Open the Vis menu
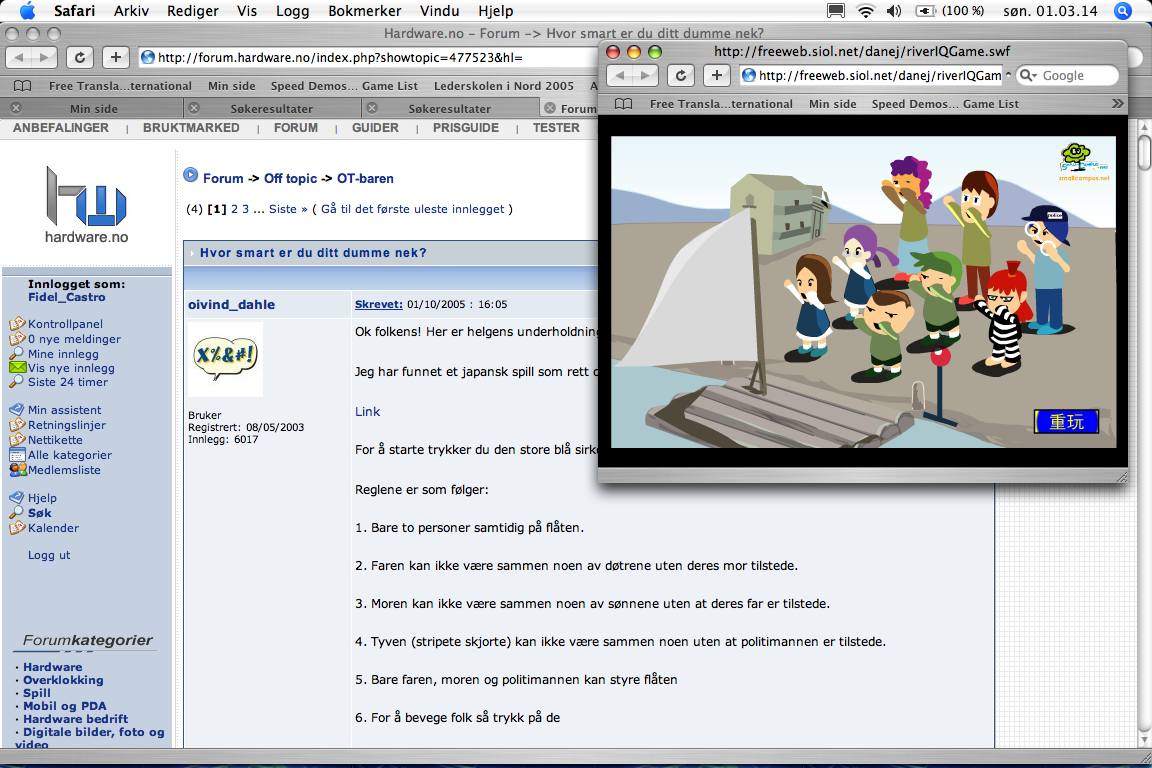Viewport: 1152px width, 768px height. click(x=247, y=10)
